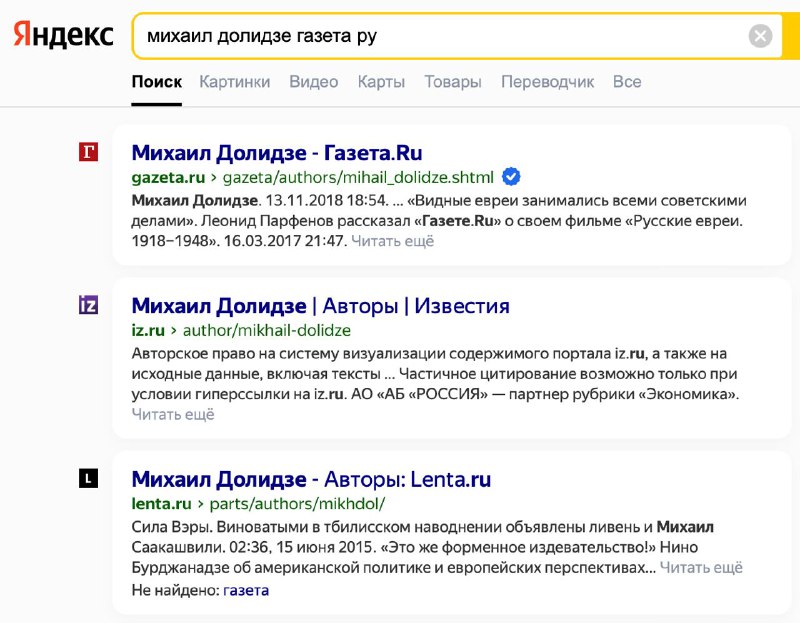Open the Михаил Долидзе Авторы Известия result
The image size is (800, 623).
tap(320, 306)
